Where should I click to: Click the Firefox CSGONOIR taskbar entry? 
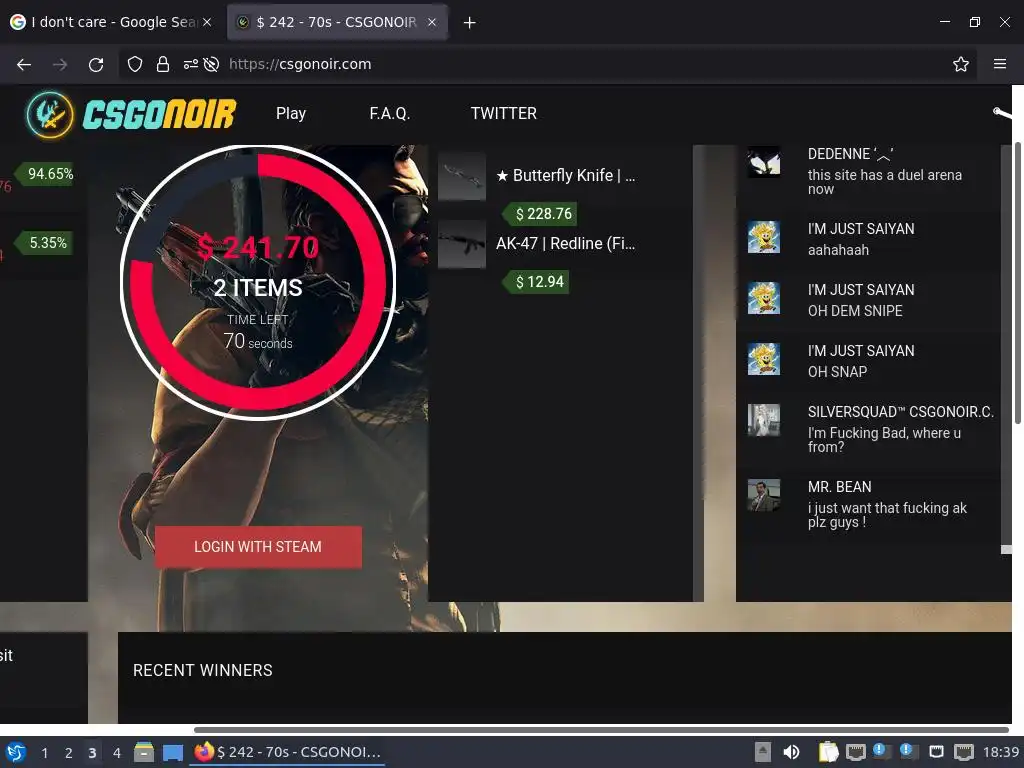point(287,752)
